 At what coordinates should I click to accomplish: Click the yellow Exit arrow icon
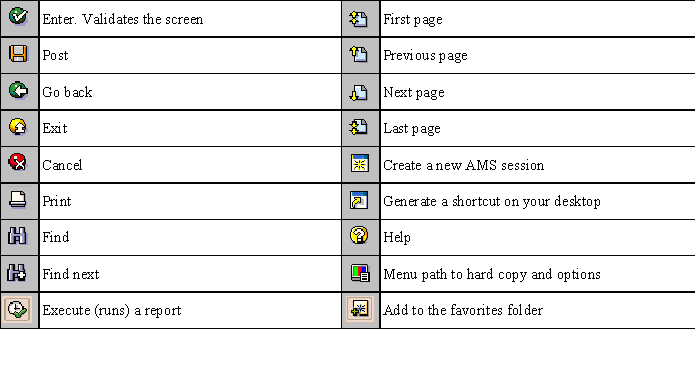point(18,127)
